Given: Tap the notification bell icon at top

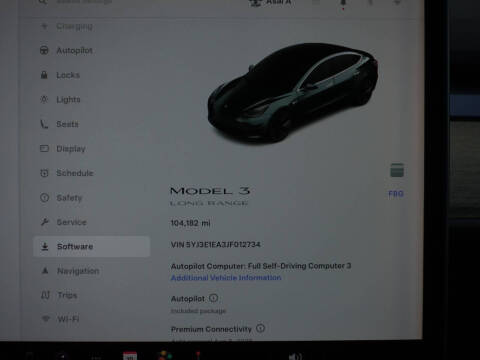Looking at the screenshot, I should pos(343,3).
